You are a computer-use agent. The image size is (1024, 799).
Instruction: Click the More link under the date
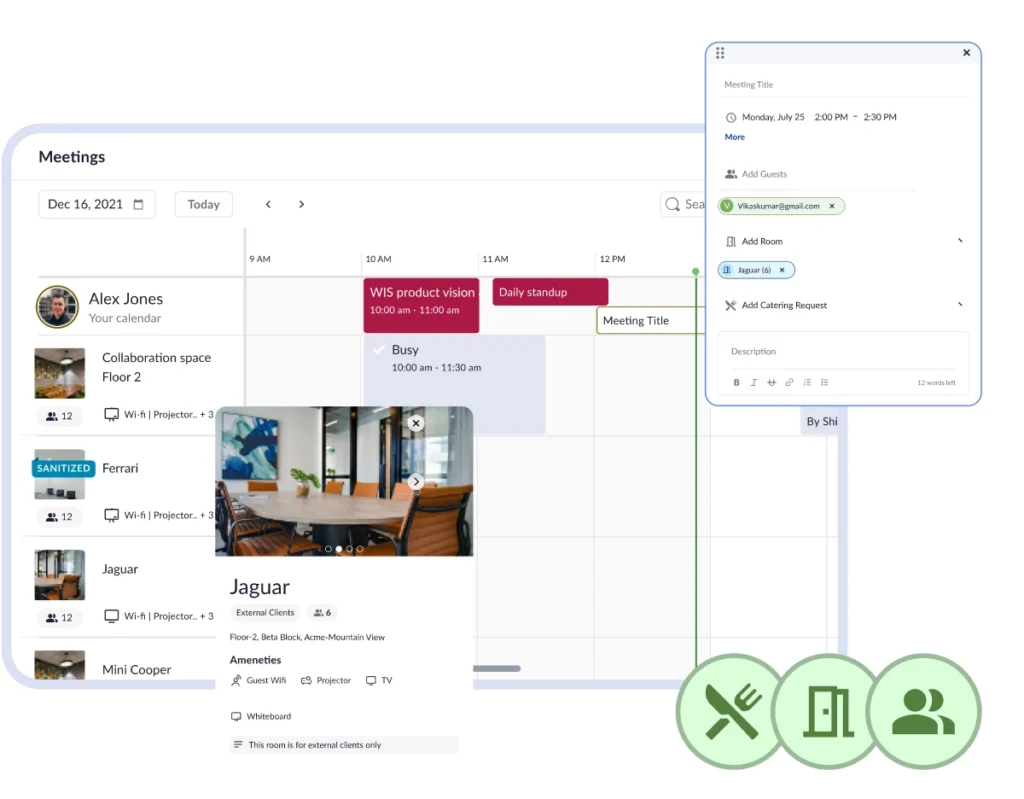tap(734, 137)
